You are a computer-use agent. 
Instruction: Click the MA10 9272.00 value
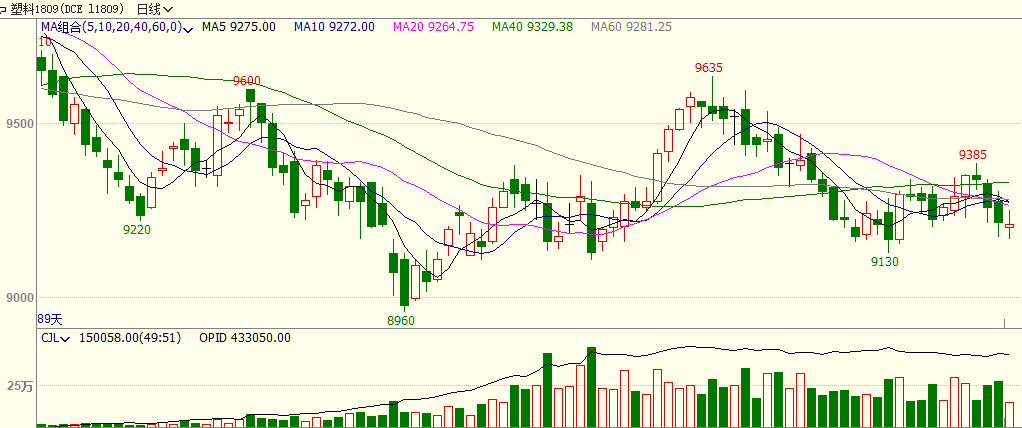[334, 27]
